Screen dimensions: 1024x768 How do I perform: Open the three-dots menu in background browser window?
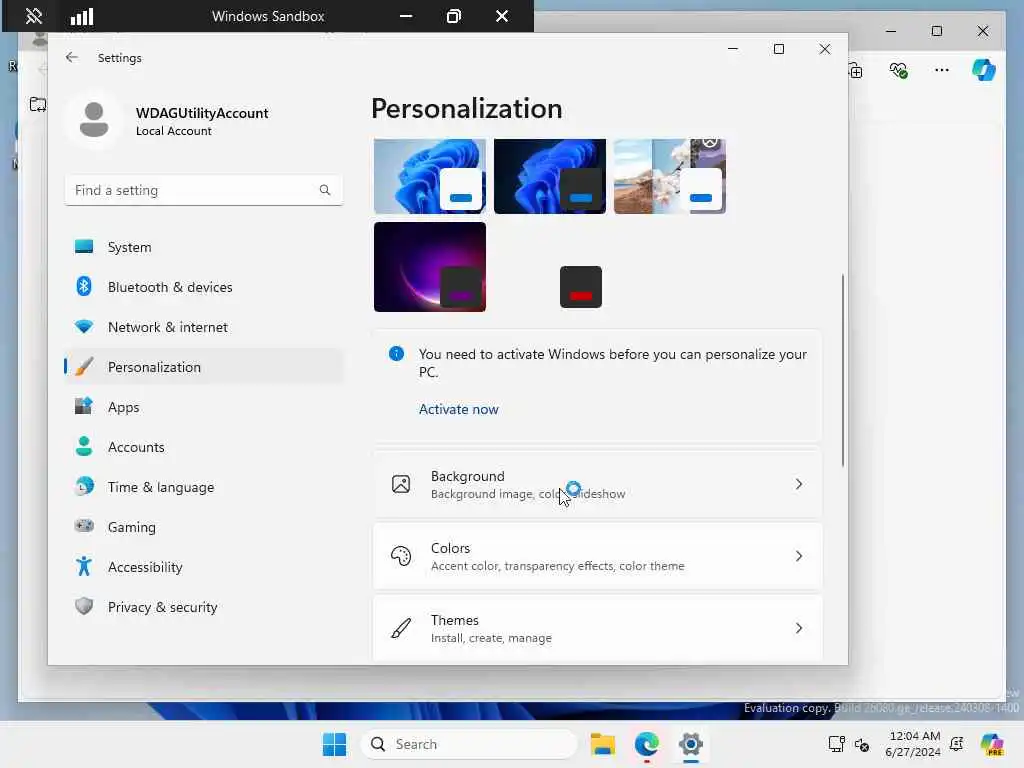pyautogui.click(x=942, y=70)
